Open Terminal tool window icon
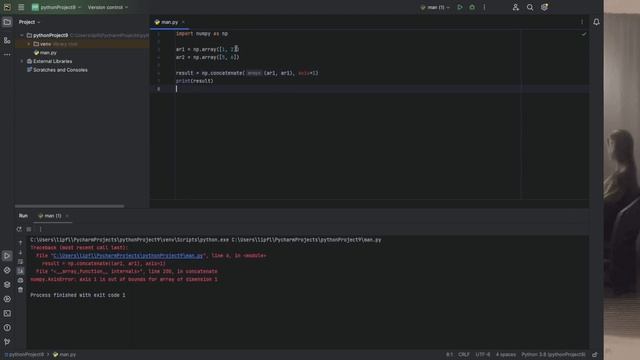Screen dimensions: 640x360 click(x=7, y=313)
